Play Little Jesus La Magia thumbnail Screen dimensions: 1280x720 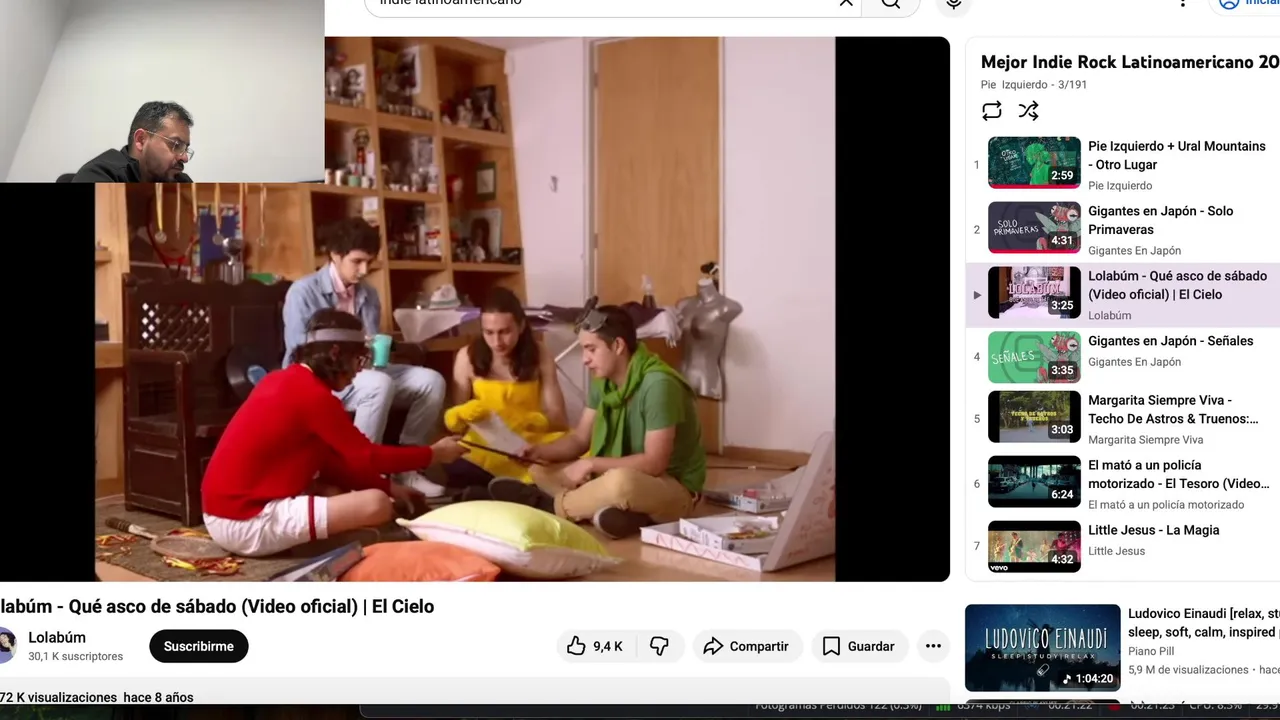click(x=1034, y=546)
